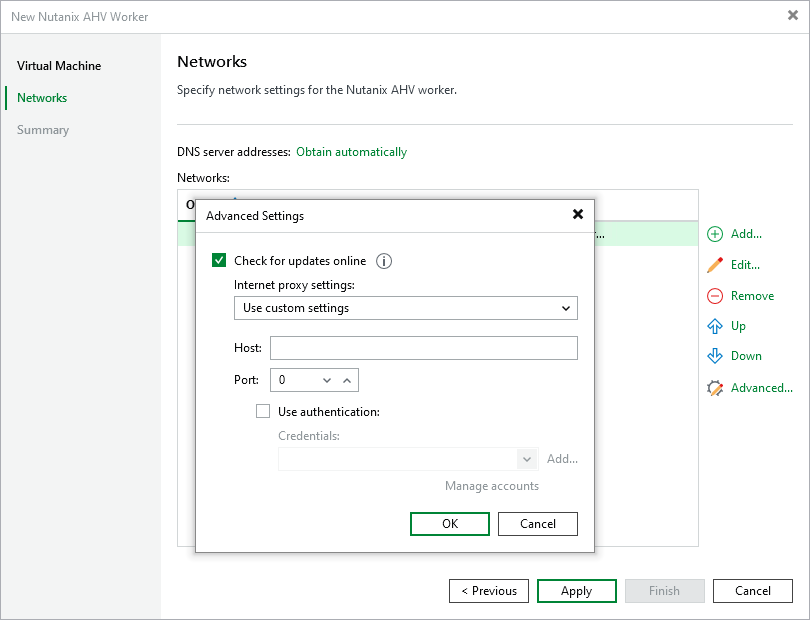The height and width of the screenshot is (620, 810).
Task: Decrease the Port value with down arrow
Action: (x=326, y=380)
